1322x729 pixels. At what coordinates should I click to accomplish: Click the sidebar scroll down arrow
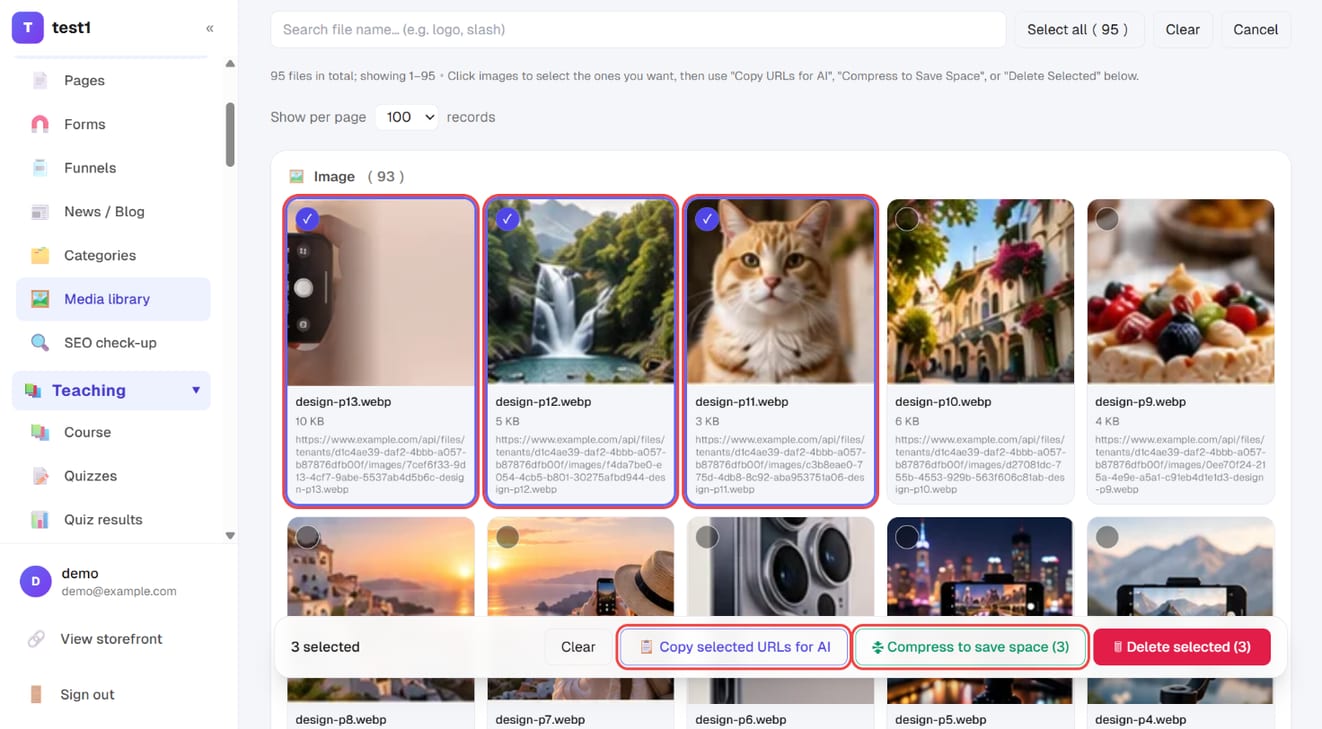230,536
